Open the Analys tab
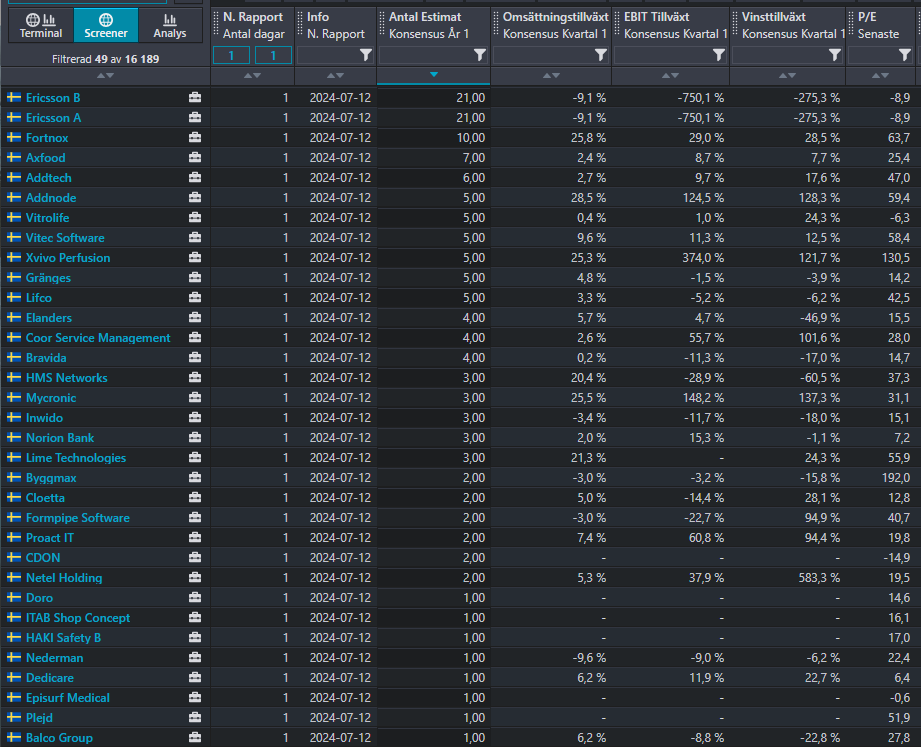The width and height of the screenshot is (921, 747). (170, 25)
